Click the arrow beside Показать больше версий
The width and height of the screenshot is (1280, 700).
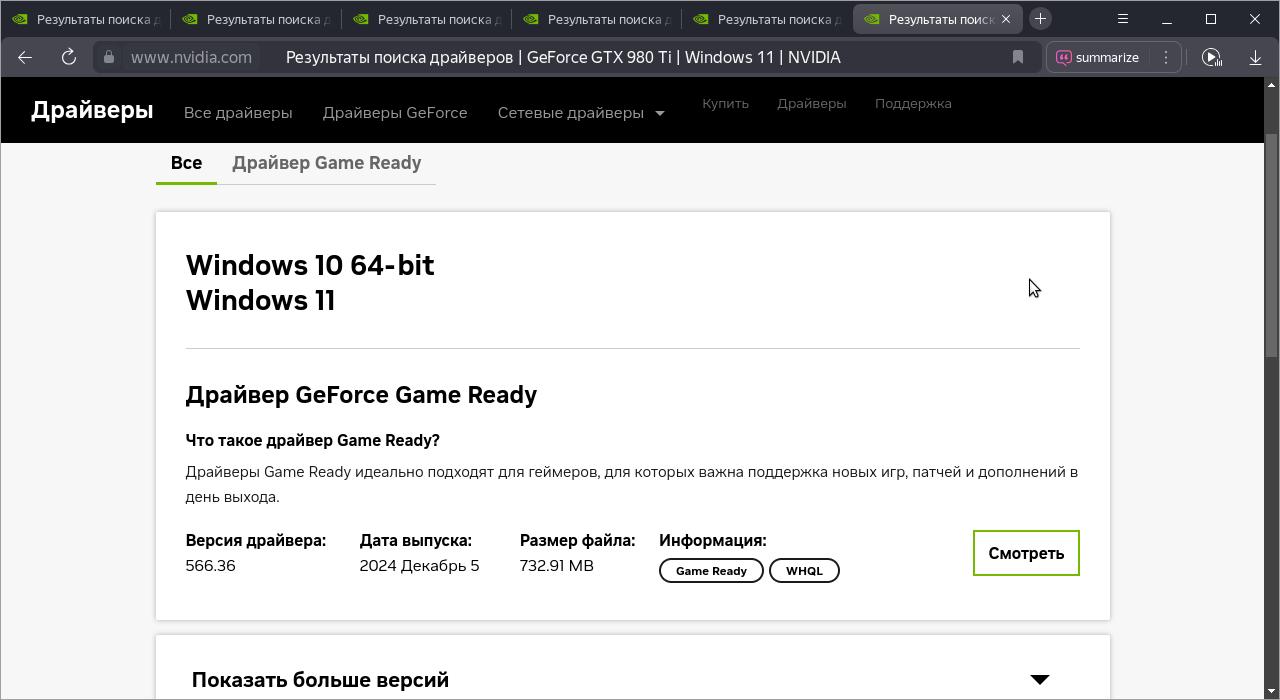1040,680
